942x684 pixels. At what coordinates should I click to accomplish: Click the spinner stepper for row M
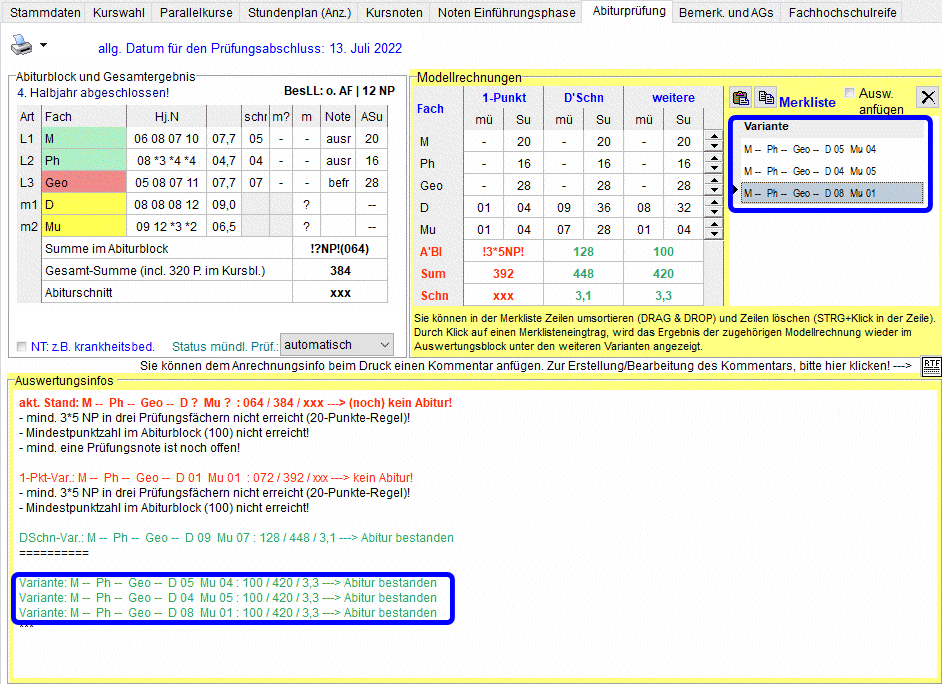(713, 142)
